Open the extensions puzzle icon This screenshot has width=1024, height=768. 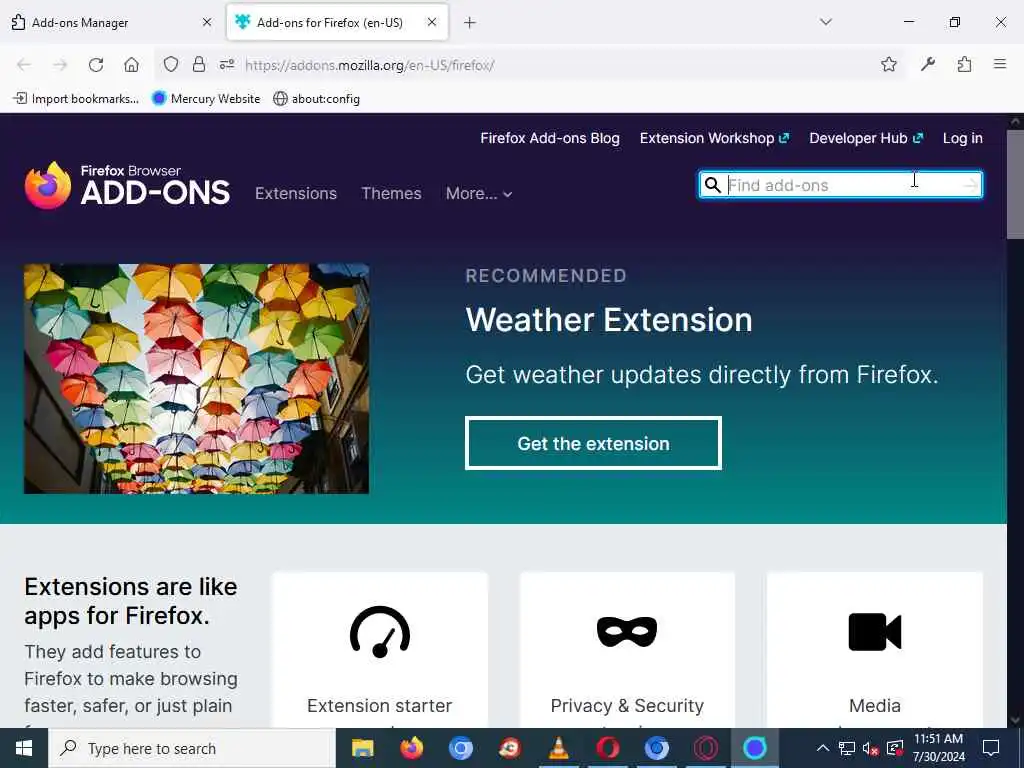pyautogui.click(x=965, y=64)
